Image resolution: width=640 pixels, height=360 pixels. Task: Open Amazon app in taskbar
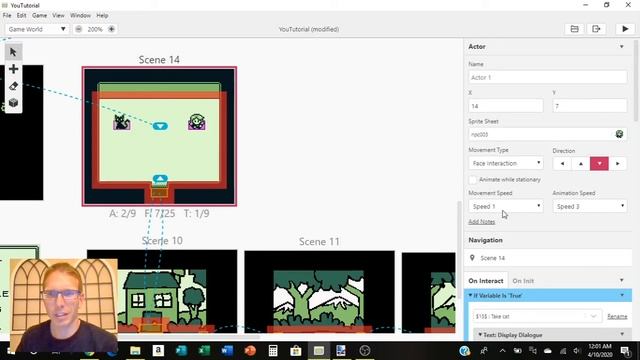pyautogui.click(x=158, y=351)
